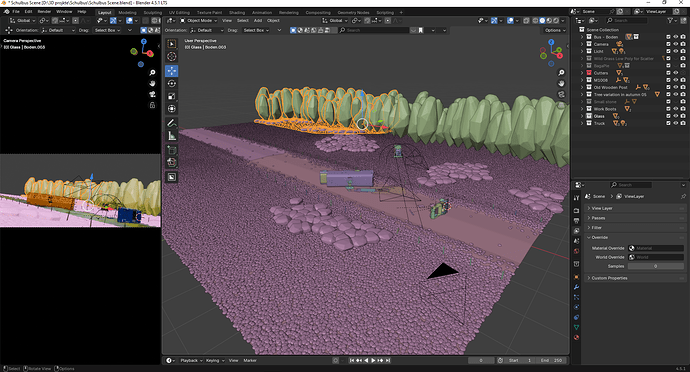The image size is (690, 372).
Task: Open the Object properties tab
Action: pyautogui.click(x=576, y=277)
